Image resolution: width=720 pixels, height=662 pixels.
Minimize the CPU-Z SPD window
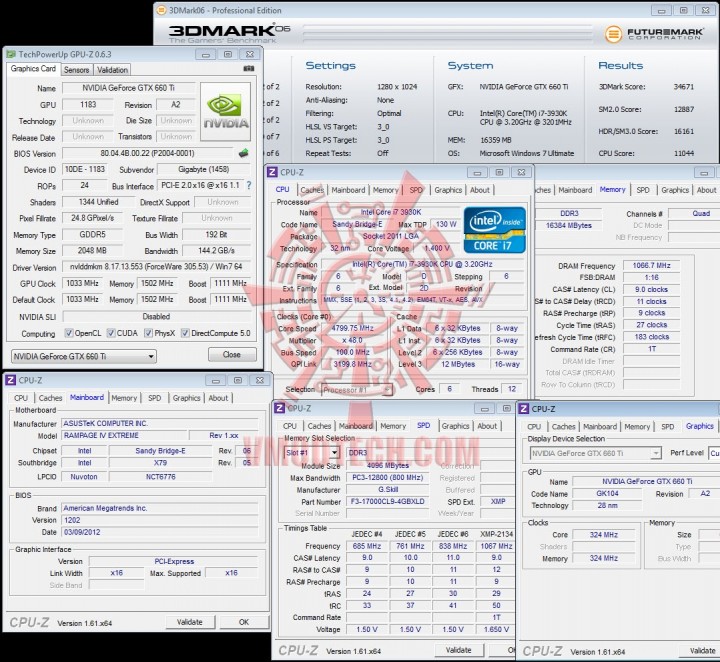click(484, 409)
